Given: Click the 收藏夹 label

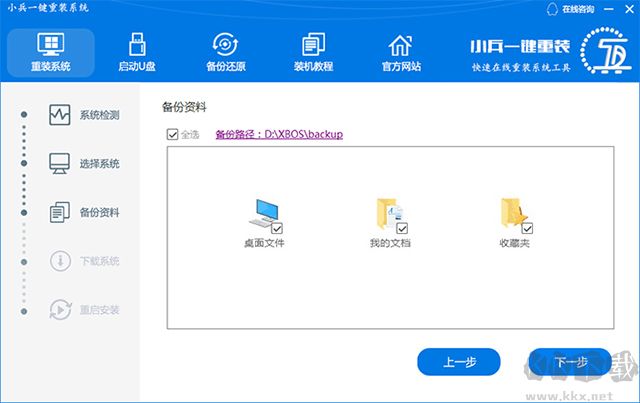Looking at the screenshot, I should (514, 243).
